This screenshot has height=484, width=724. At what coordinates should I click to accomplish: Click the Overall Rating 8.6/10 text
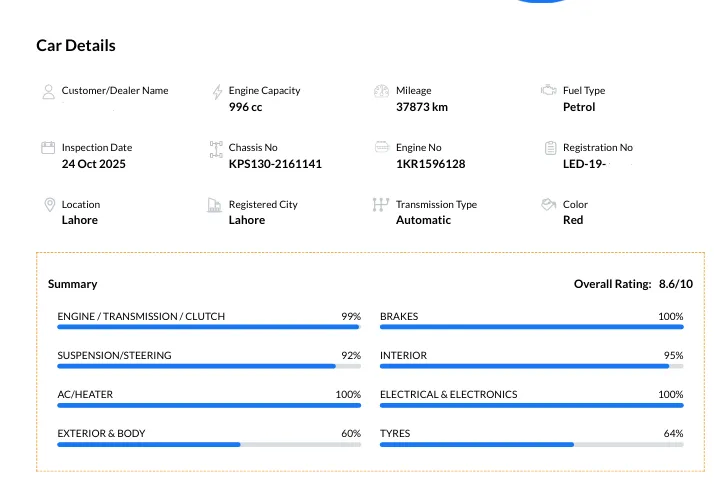click(633, 284)
